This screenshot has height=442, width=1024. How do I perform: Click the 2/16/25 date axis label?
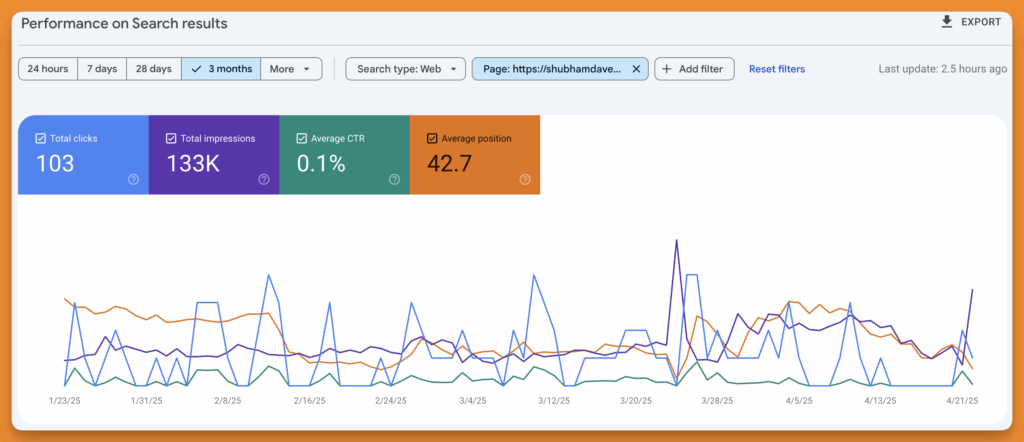309,400
